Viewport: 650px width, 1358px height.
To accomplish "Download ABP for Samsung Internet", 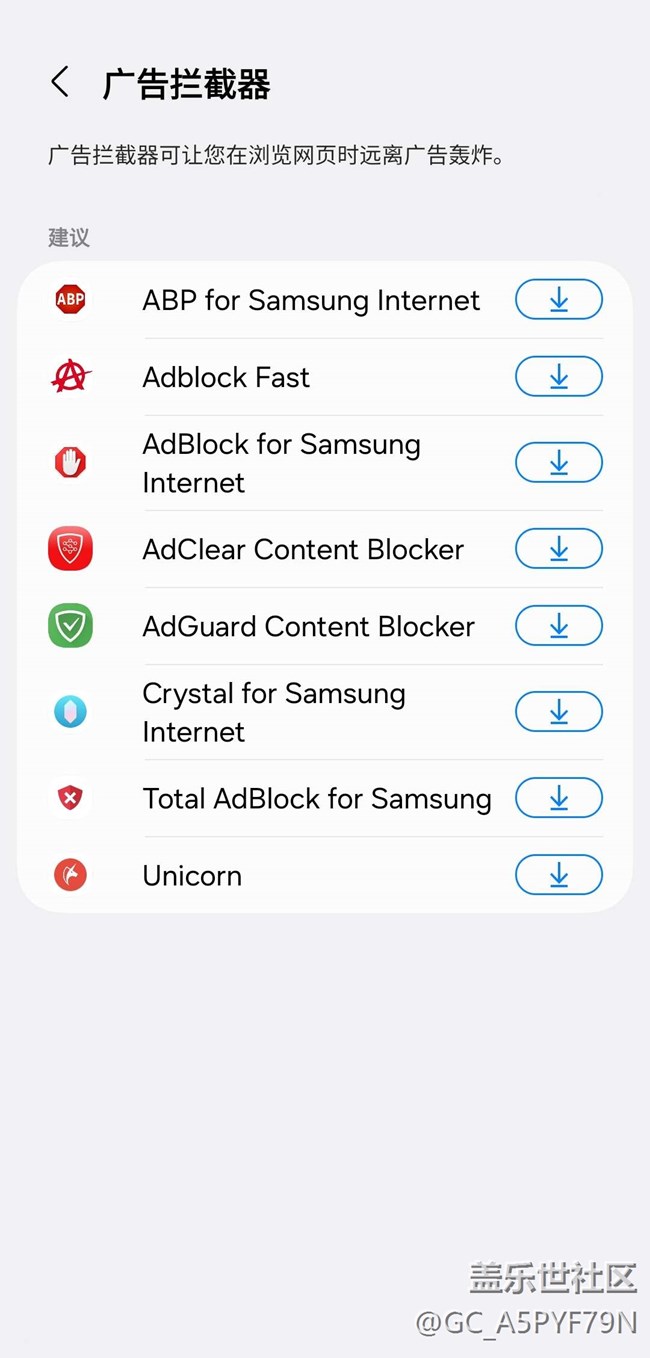I will point(558,299).
